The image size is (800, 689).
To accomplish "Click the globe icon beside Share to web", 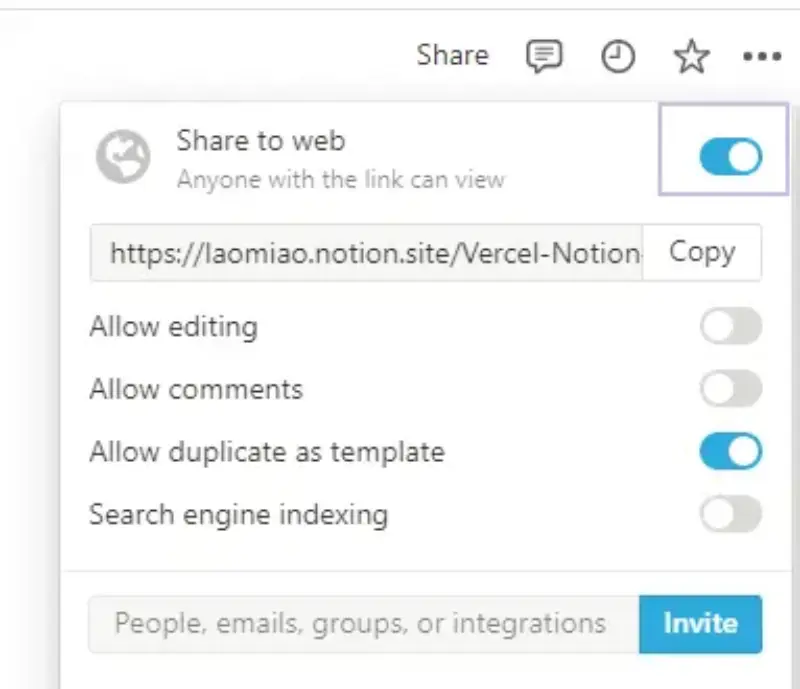I will click(x=123, y=157).
